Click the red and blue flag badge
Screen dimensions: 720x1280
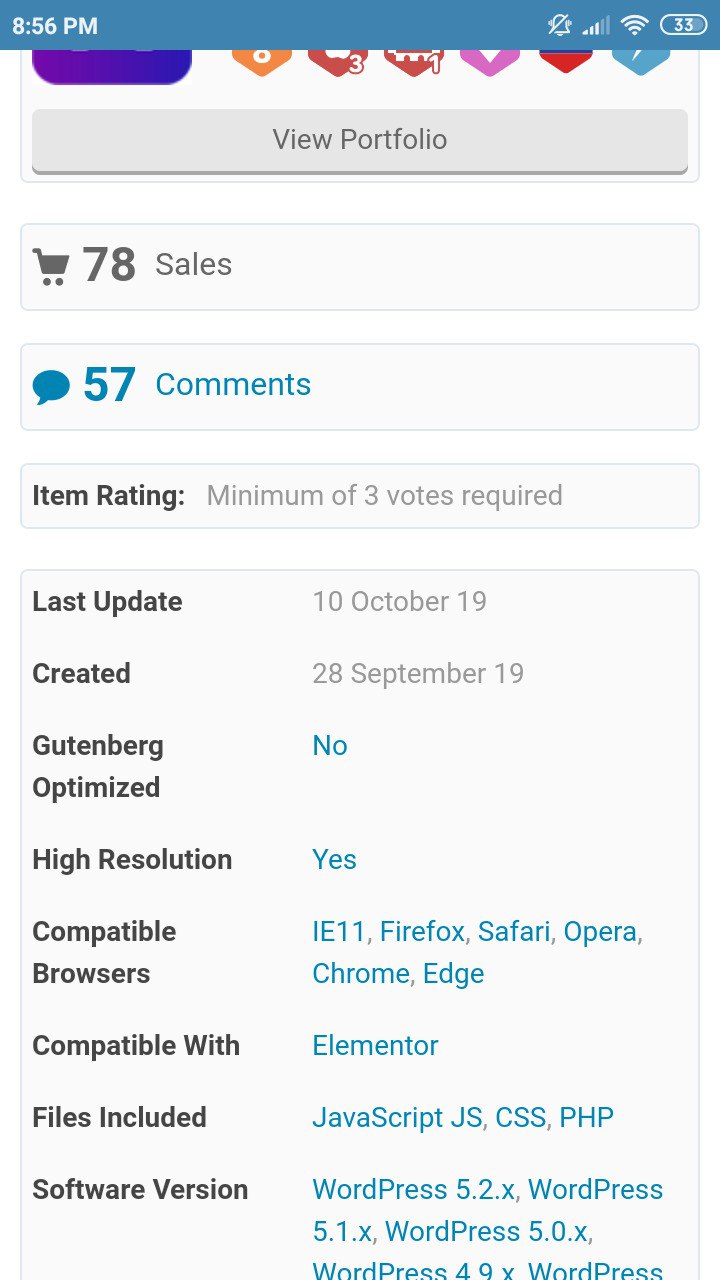point(566,62)
